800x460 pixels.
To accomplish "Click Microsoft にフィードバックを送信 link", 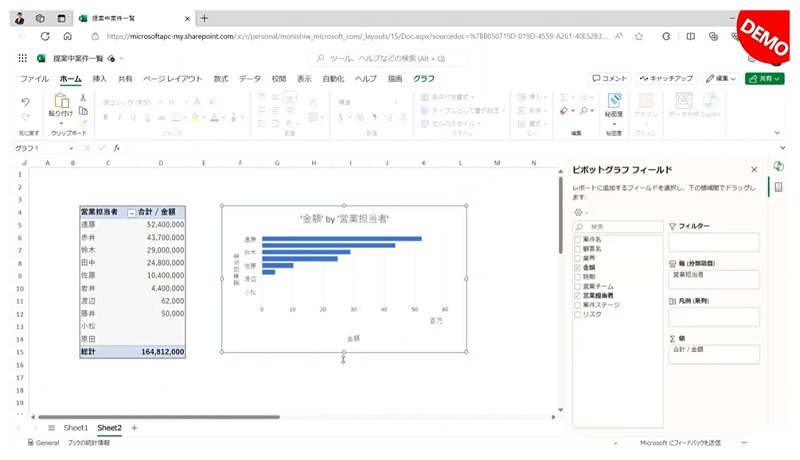I will click(x=680, y=443).
